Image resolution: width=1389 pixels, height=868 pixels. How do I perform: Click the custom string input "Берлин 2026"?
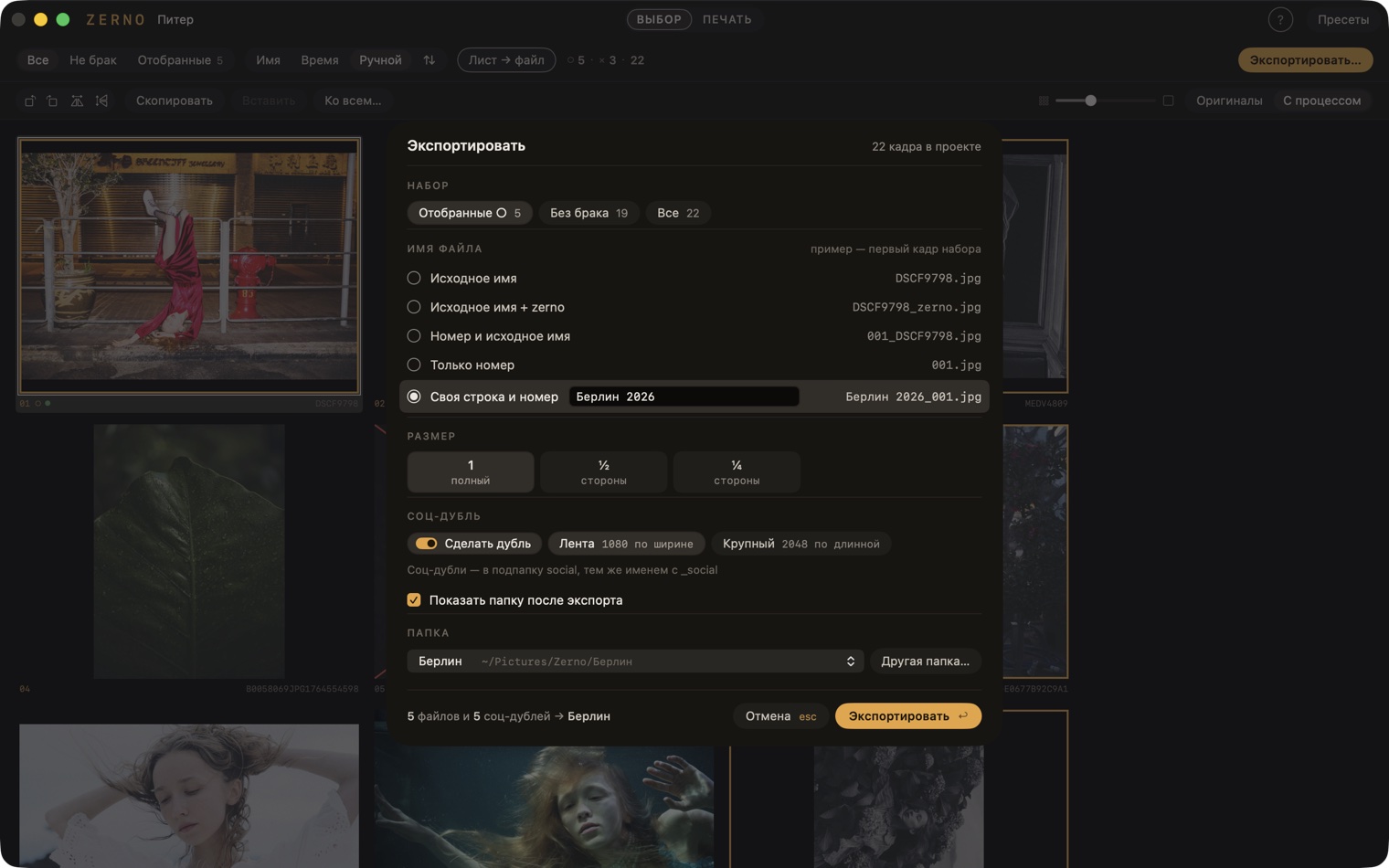[x=684, y=397]
